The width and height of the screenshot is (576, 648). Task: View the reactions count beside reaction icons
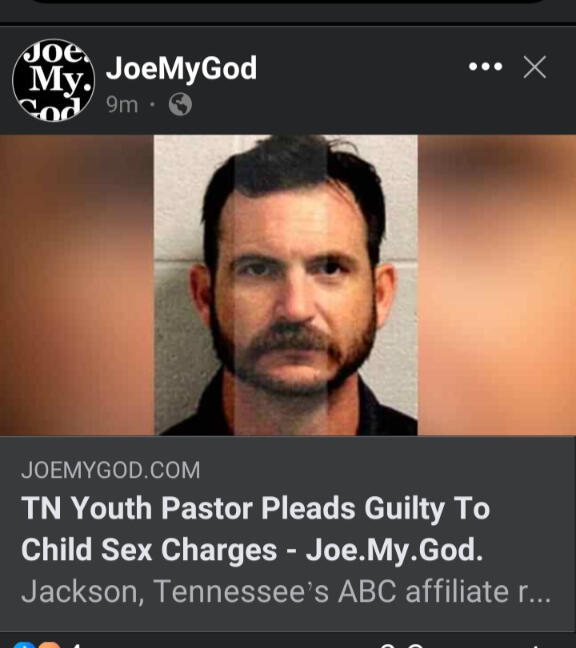pyautogui.click(x=76, y=645)
